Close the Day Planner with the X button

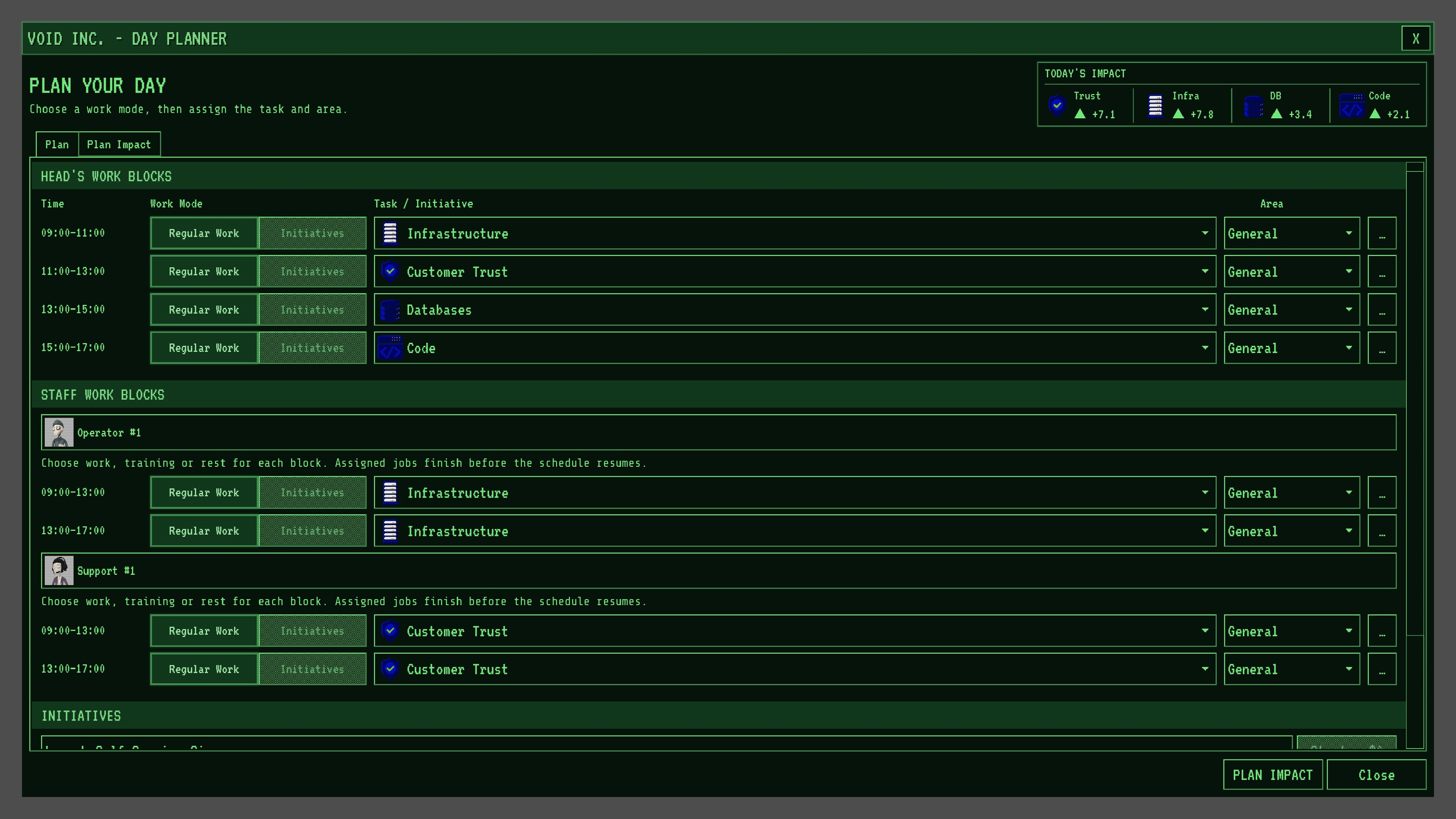(x=1416, y=38)
